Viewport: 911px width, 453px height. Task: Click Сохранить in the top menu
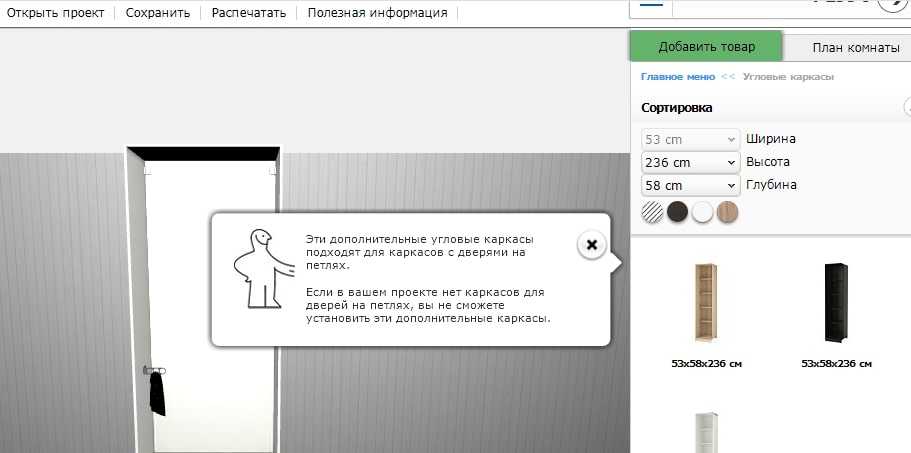[156, 13]
